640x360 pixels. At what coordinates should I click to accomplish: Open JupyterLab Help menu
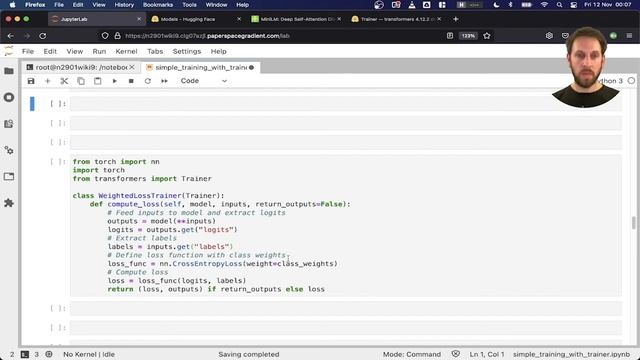218,51
